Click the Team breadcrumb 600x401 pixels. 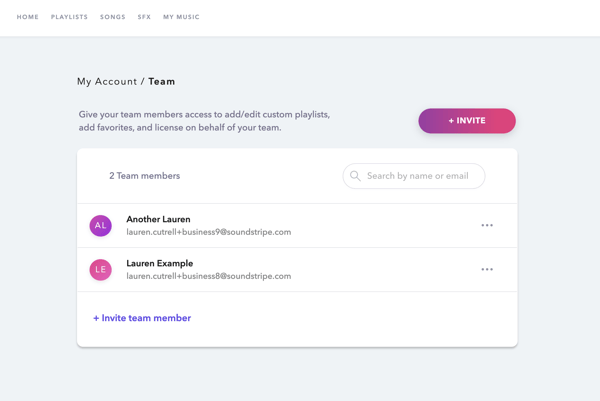162,82
